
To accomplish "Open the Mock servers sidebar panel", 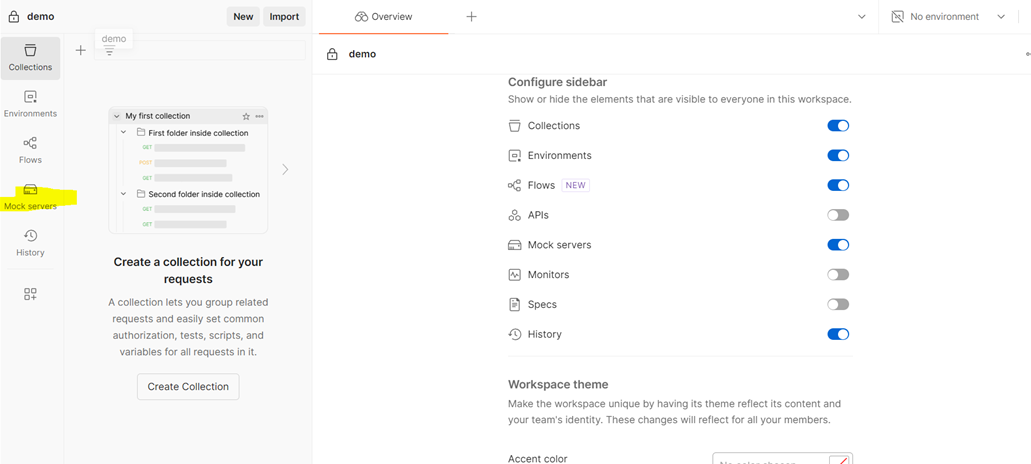I will click(30, 197).
